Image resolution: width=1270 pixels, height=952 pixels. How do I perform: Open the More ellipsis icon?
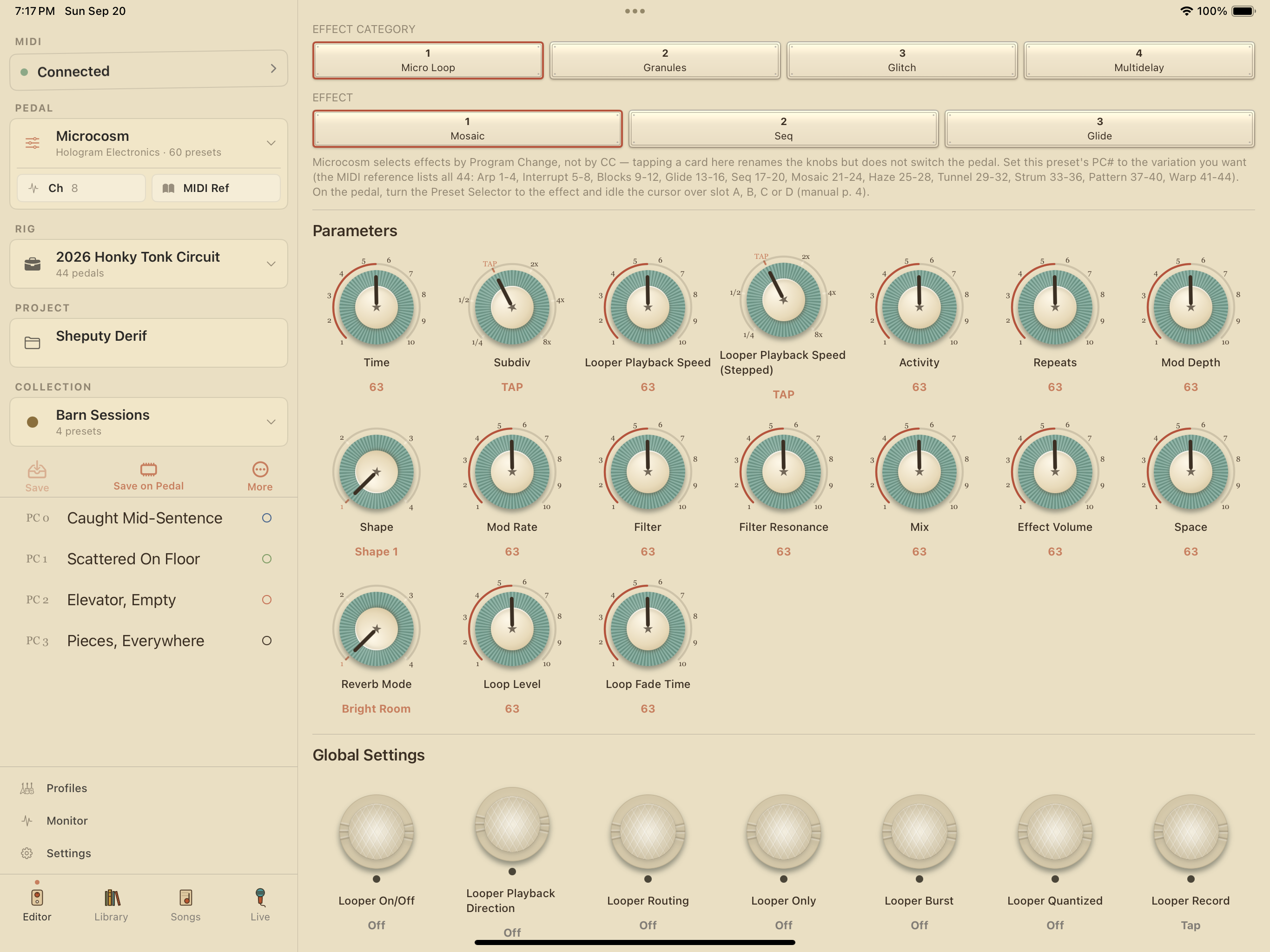tap(260, 469)
